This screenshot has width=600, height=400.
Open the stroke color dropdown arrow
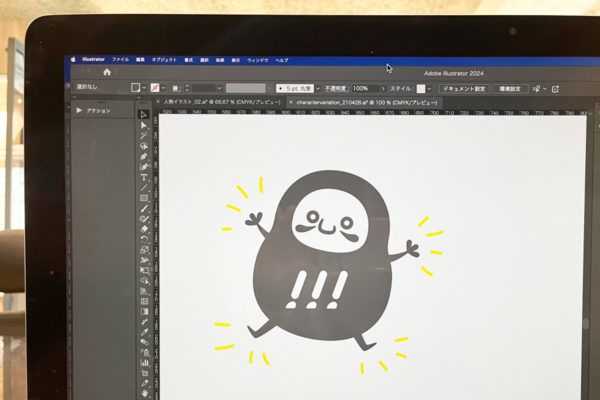pos(163,88)
